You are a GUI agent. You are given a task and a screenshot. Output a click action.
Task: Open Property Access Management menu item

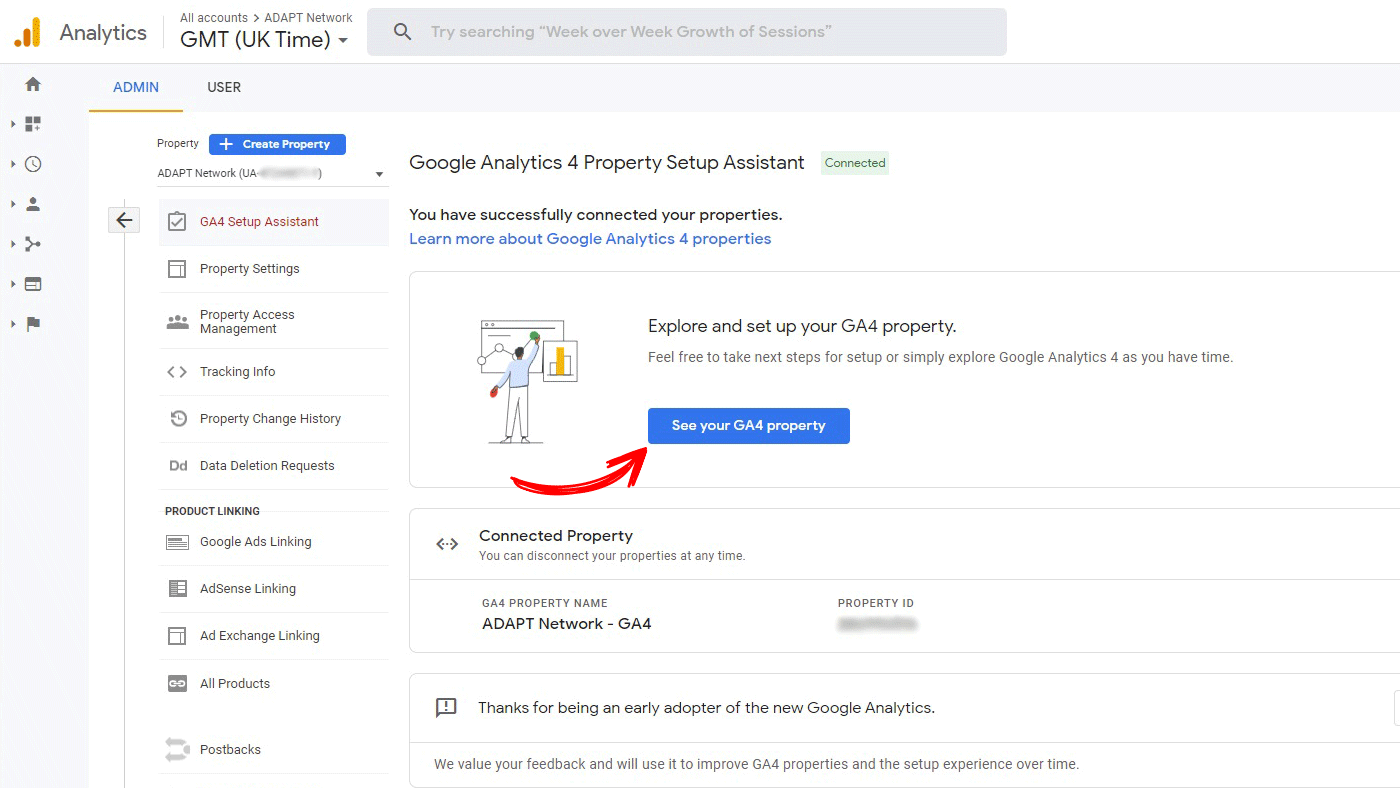pos(274,321)
